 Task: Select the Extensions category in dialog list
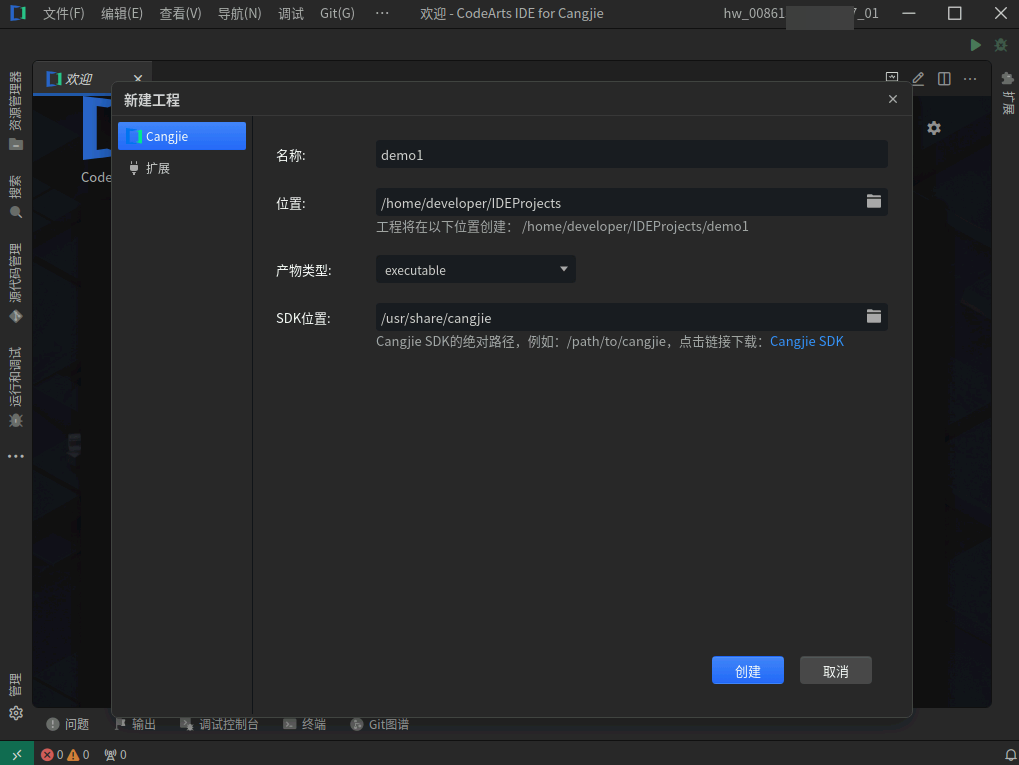(x=182, y=168)
